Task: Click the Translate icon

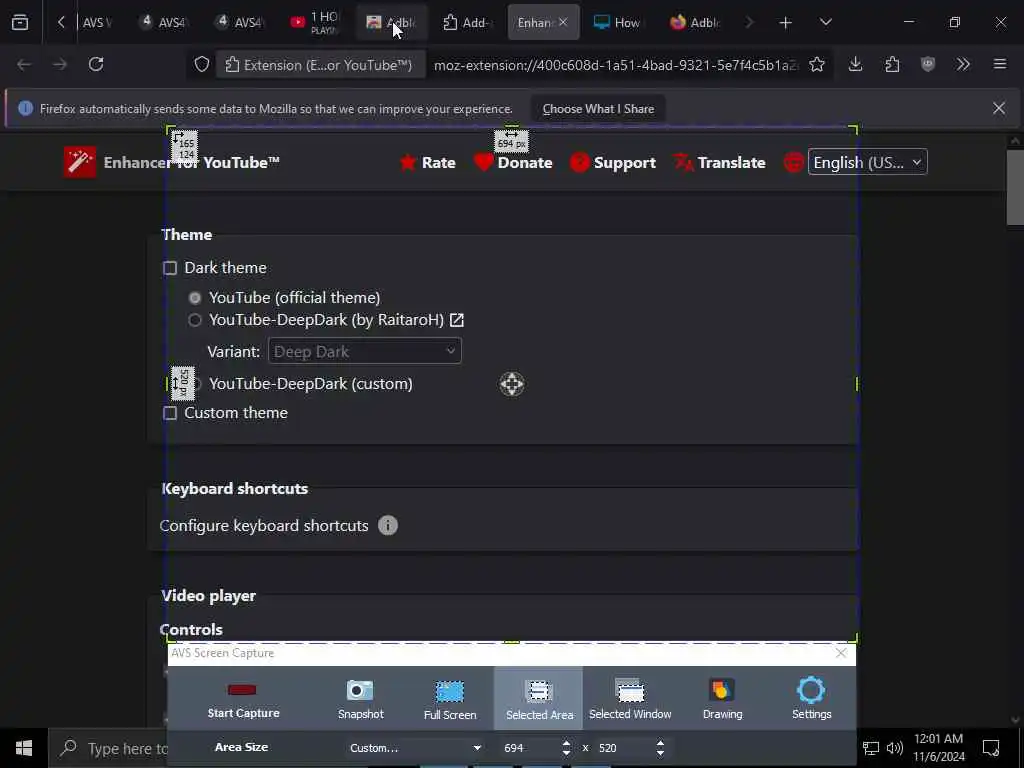Action: click(x=683, y=163)
